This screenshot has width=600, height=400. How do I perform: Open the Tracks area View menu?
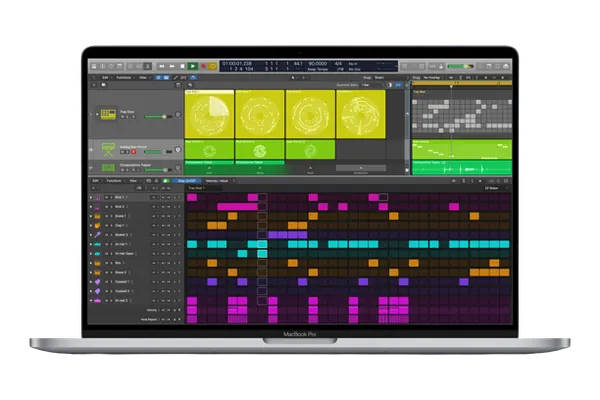[x=143, y=78]
